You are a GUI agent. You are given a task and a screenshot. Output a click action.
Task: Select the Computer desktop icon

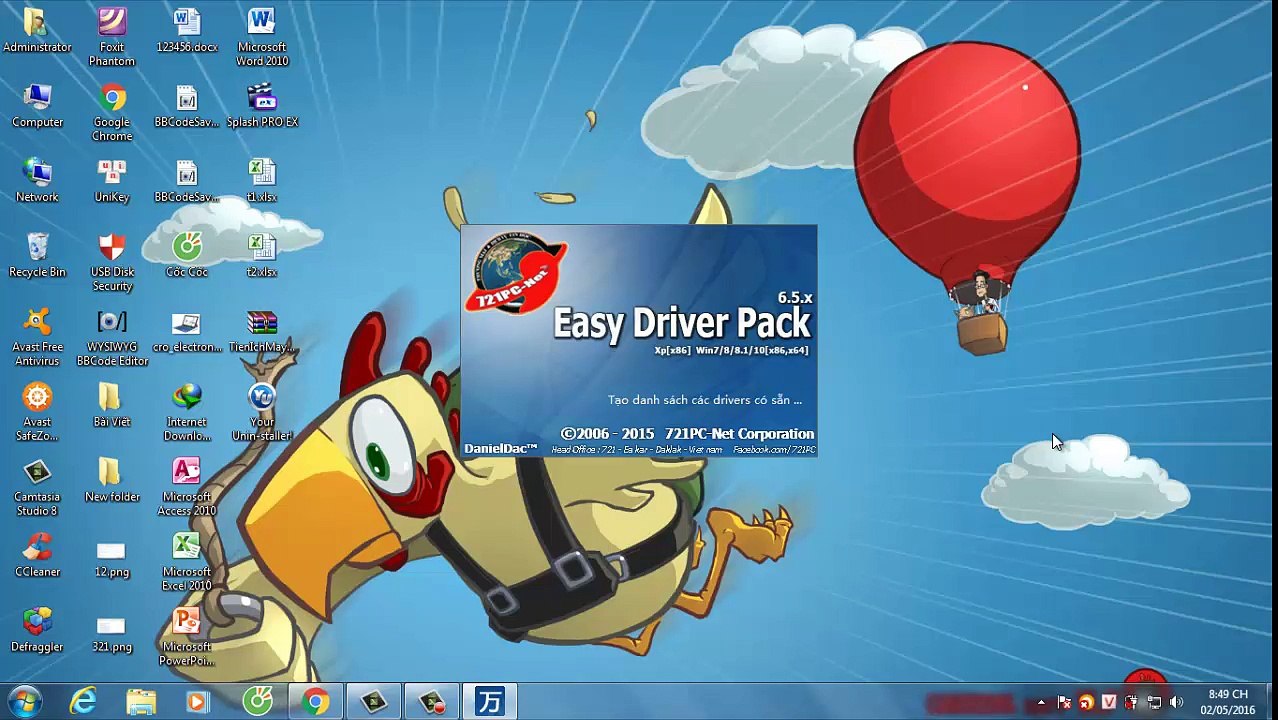[37, 105]
